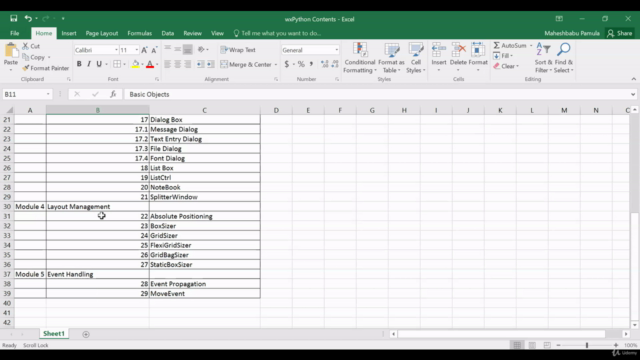Decrease decimal places
This screenshot has height=360, width=640.
[x=335, y=64]
